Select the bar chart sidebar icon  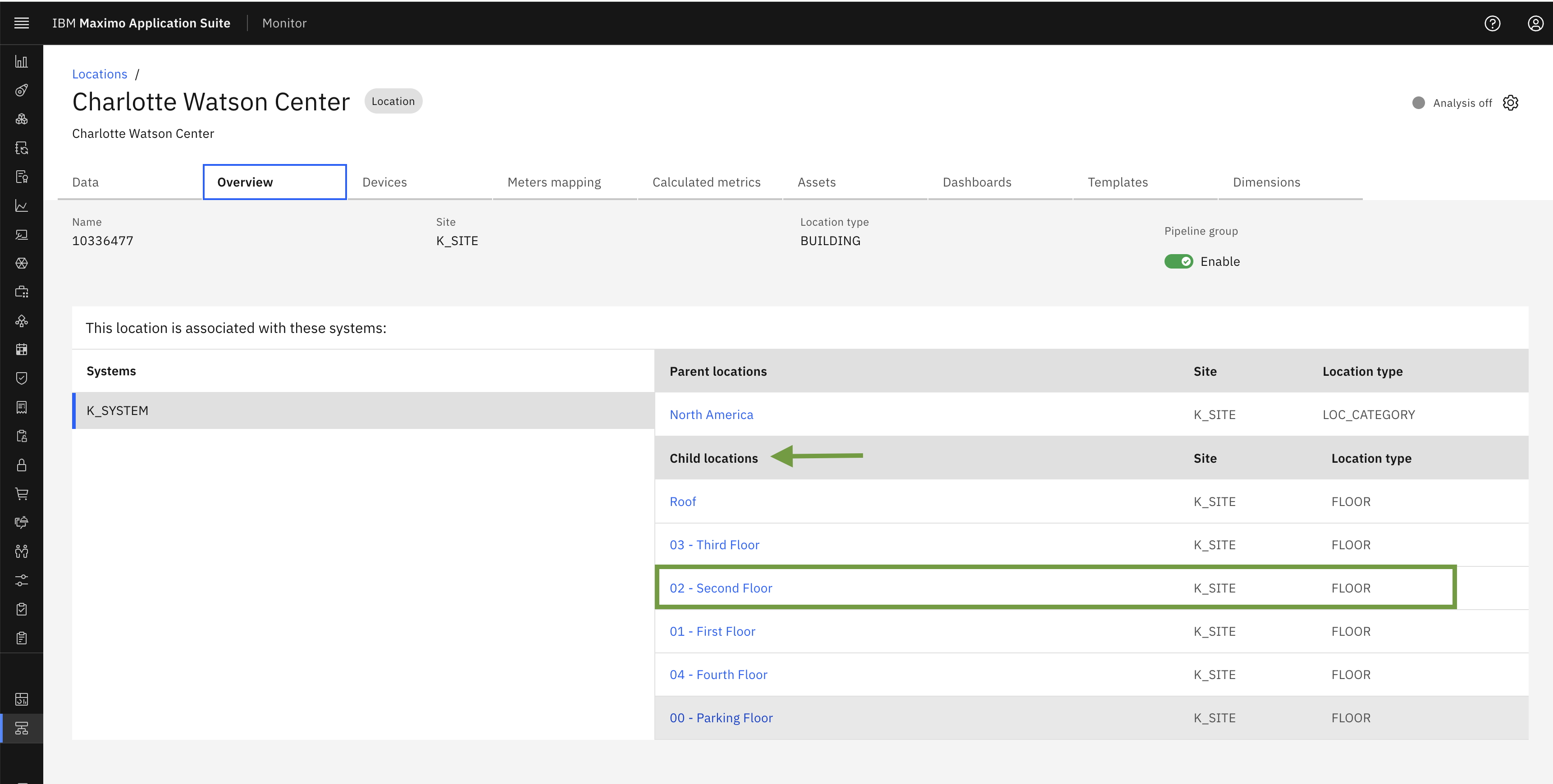click(22, 61)
